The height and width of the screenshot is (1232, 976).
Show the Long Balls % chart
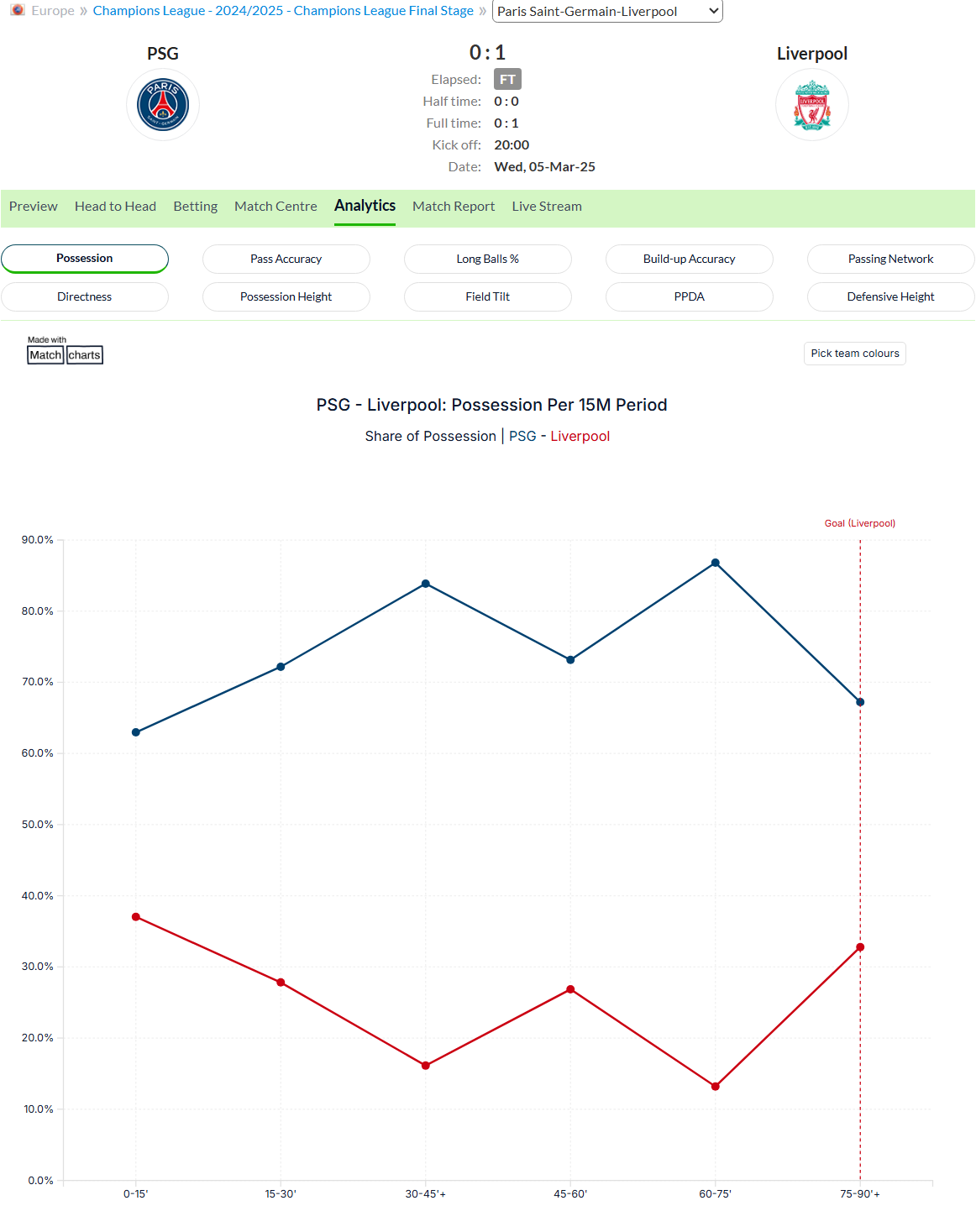488,259
